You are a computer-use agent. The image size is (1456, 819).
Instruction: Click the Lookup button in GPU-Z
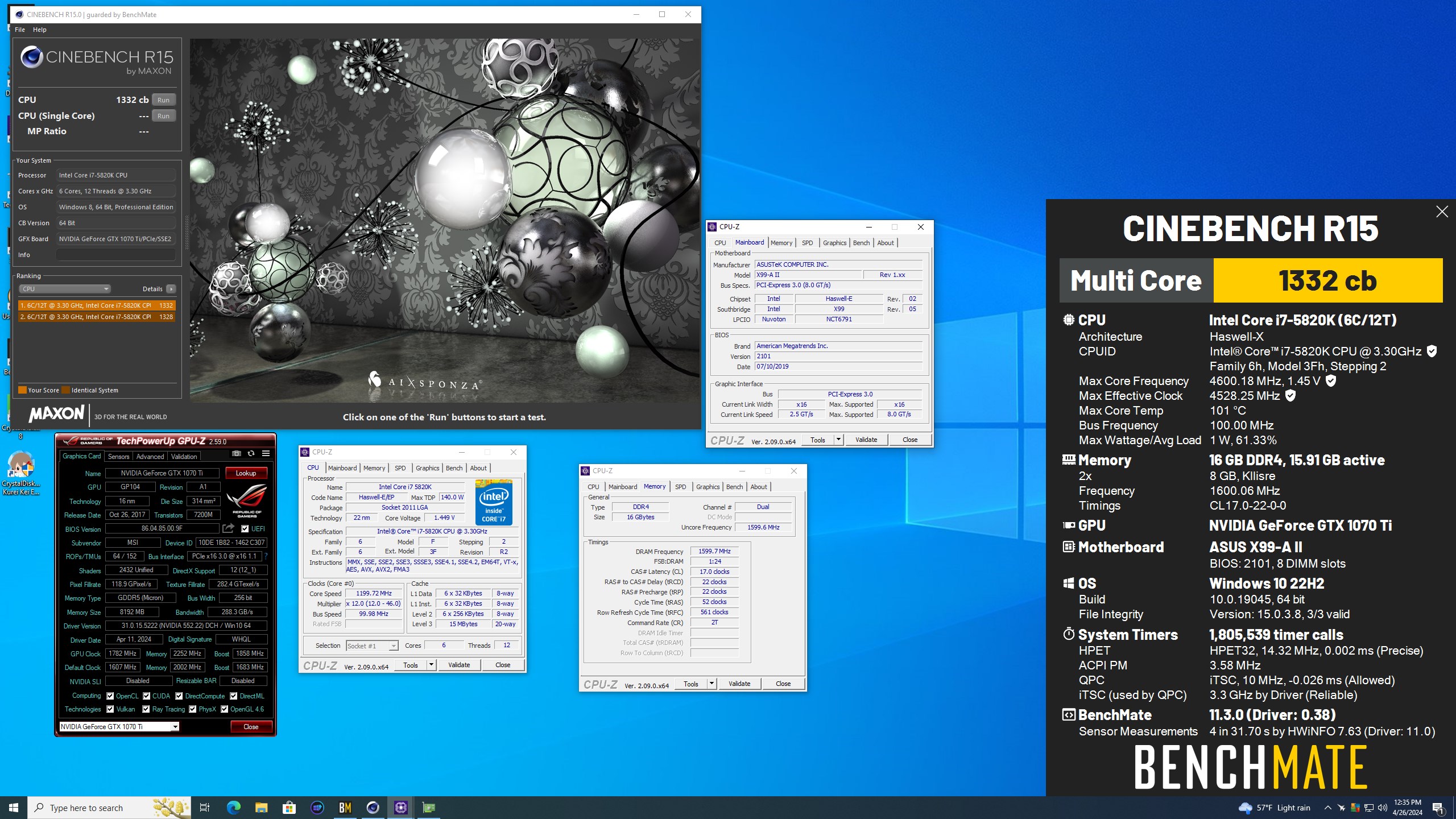click(x=246, y=473)
